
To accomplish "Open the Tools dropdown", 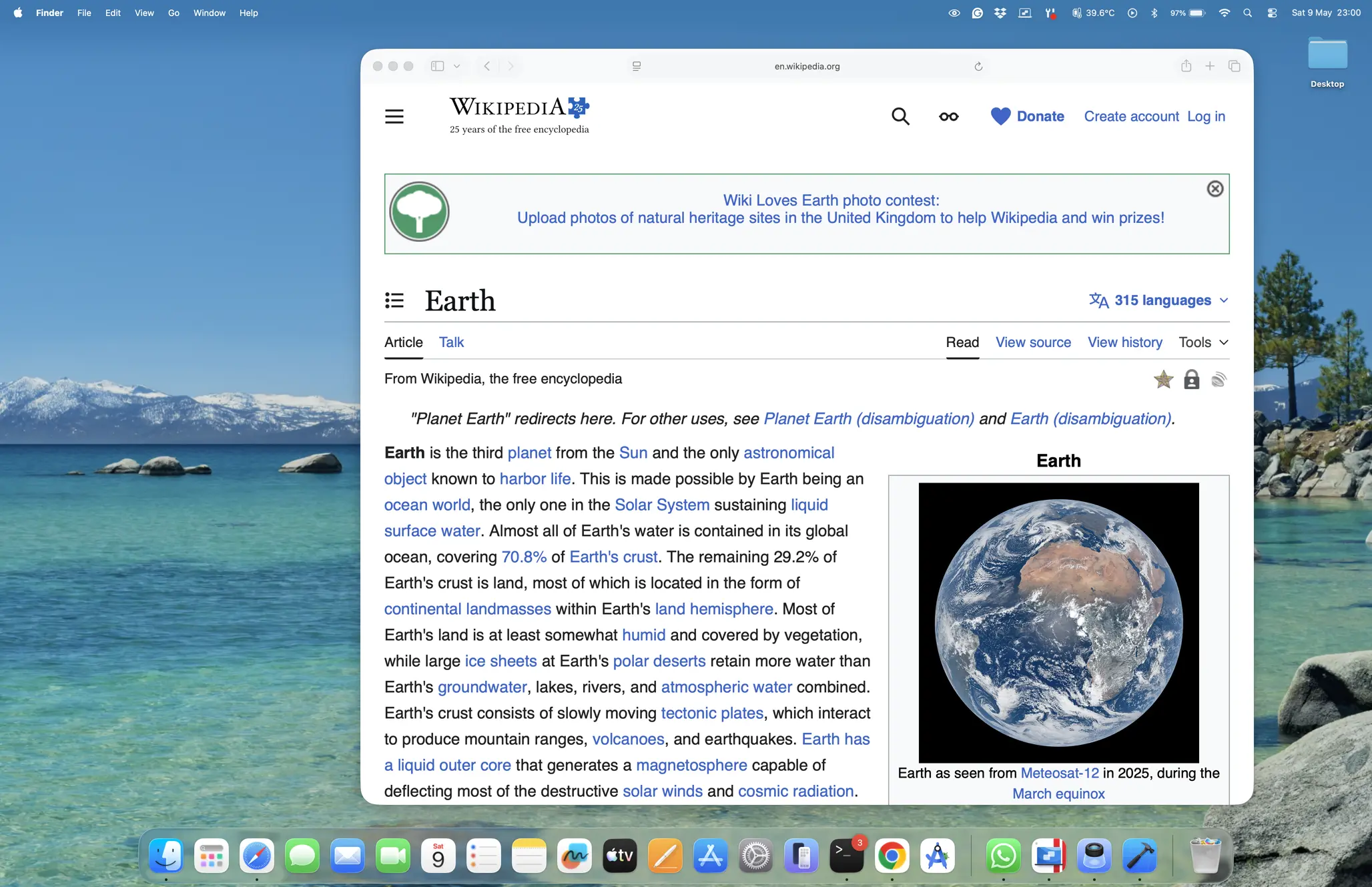I will click(x=1203, y=342).
